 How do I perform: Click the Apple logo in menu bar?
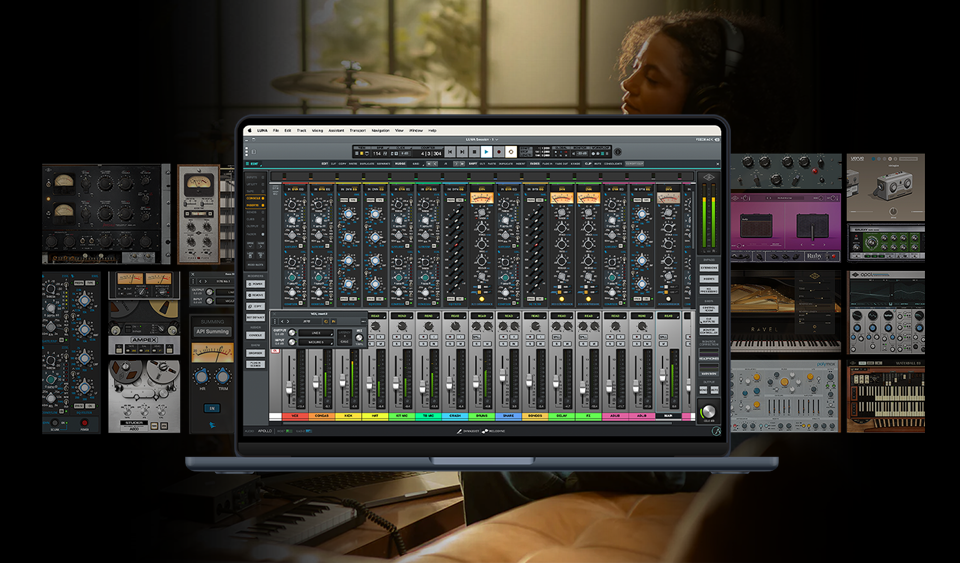tap(249, 130)
